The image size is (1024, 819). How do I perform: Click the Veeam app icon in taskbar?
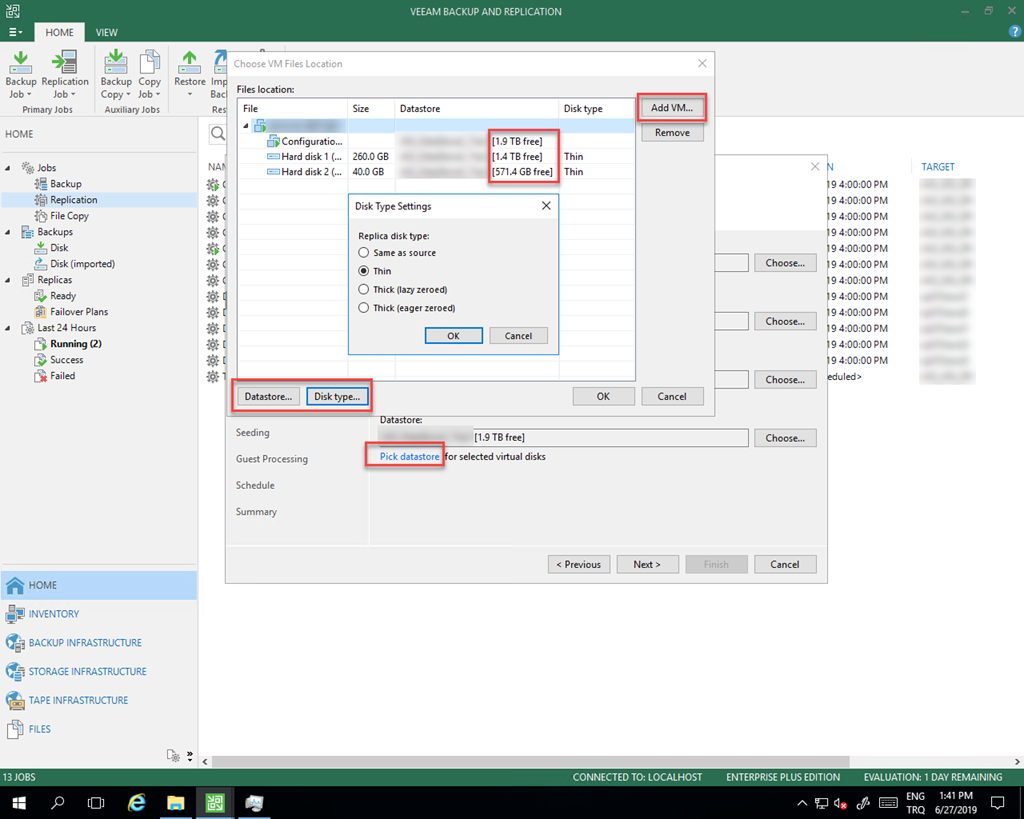pyautogui.click(x=215, y=803)
